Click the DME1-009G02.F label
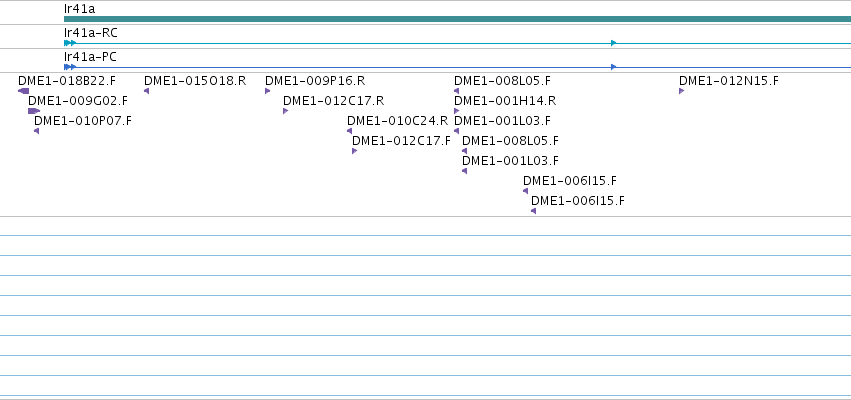This screenshot has width=851, height=400. coord(78,101)
